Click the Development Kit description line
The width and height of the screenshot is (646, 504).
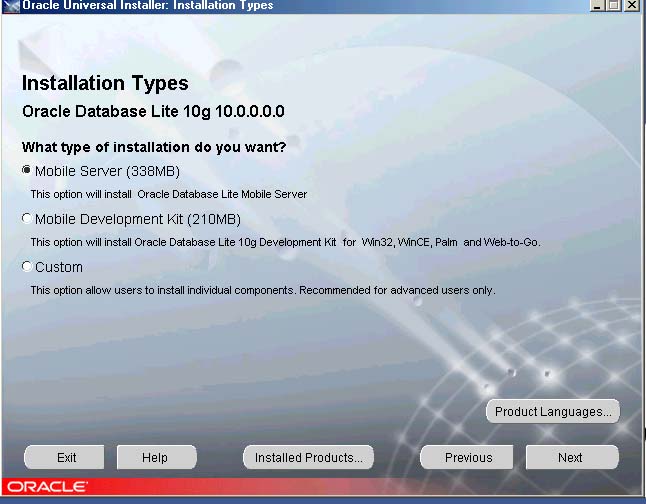click(x=286, y=242)
